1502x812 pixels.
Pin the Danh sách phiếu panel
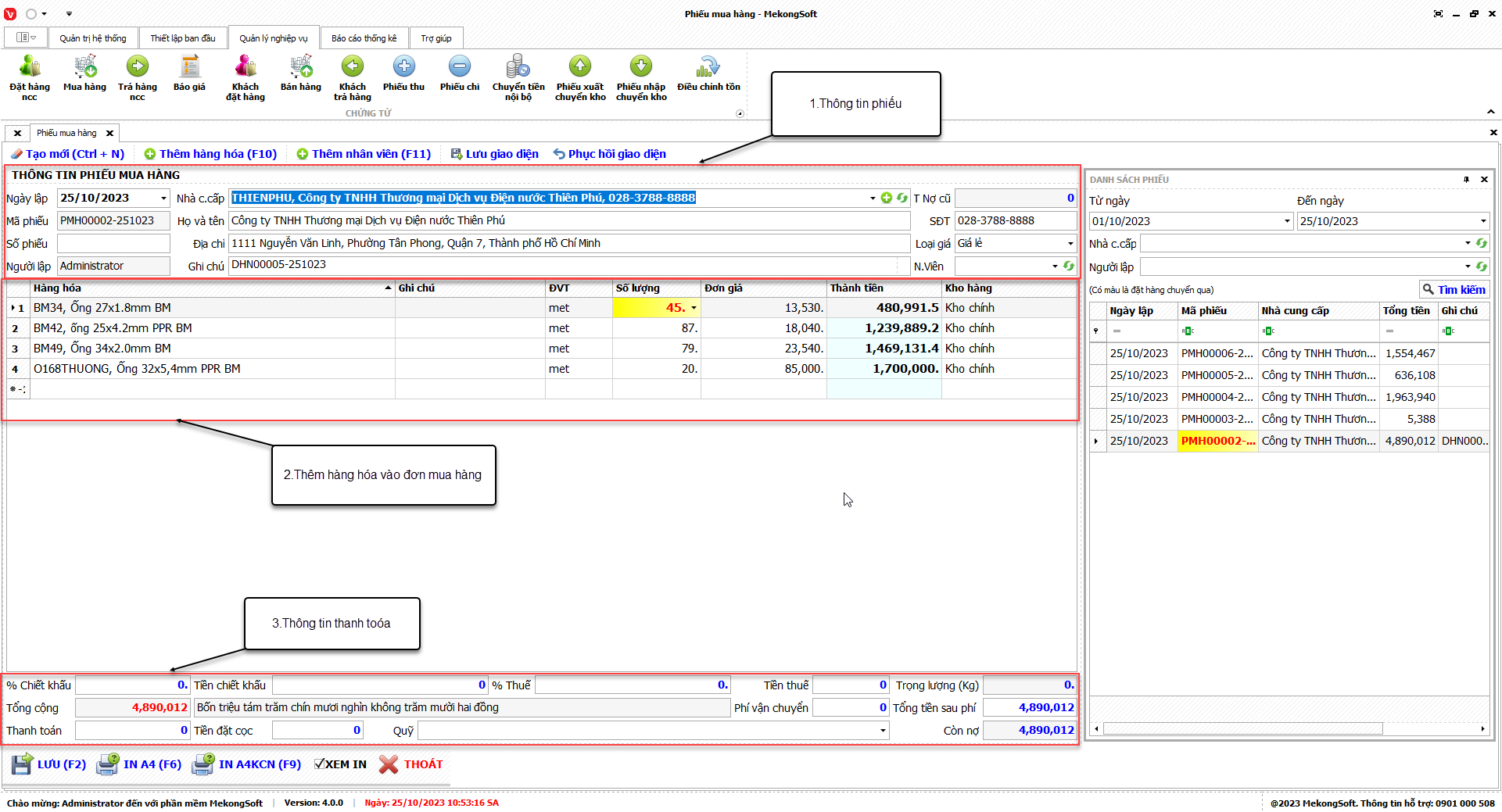click(x=1466, y=180)
